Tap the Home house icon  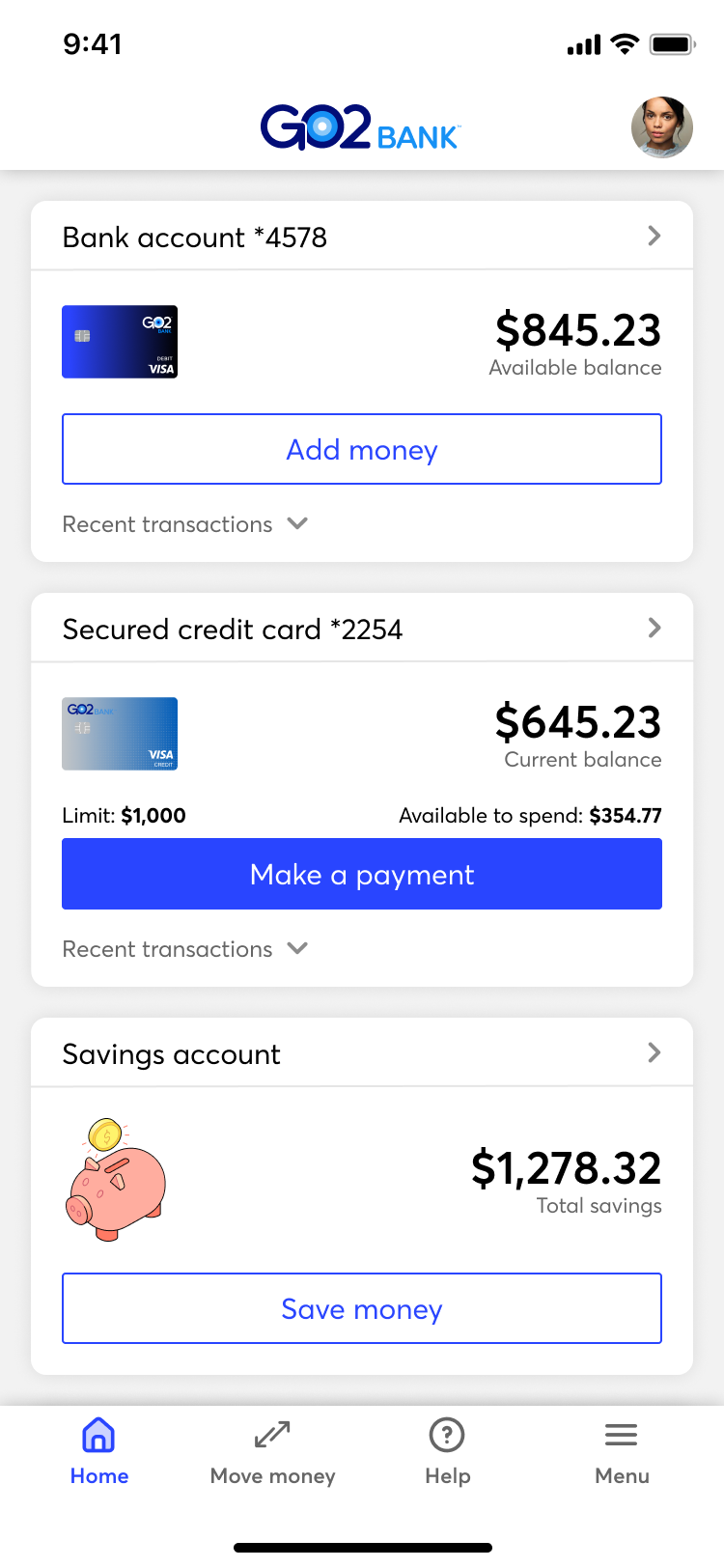pyautogui.click(x=98, y=1435)
